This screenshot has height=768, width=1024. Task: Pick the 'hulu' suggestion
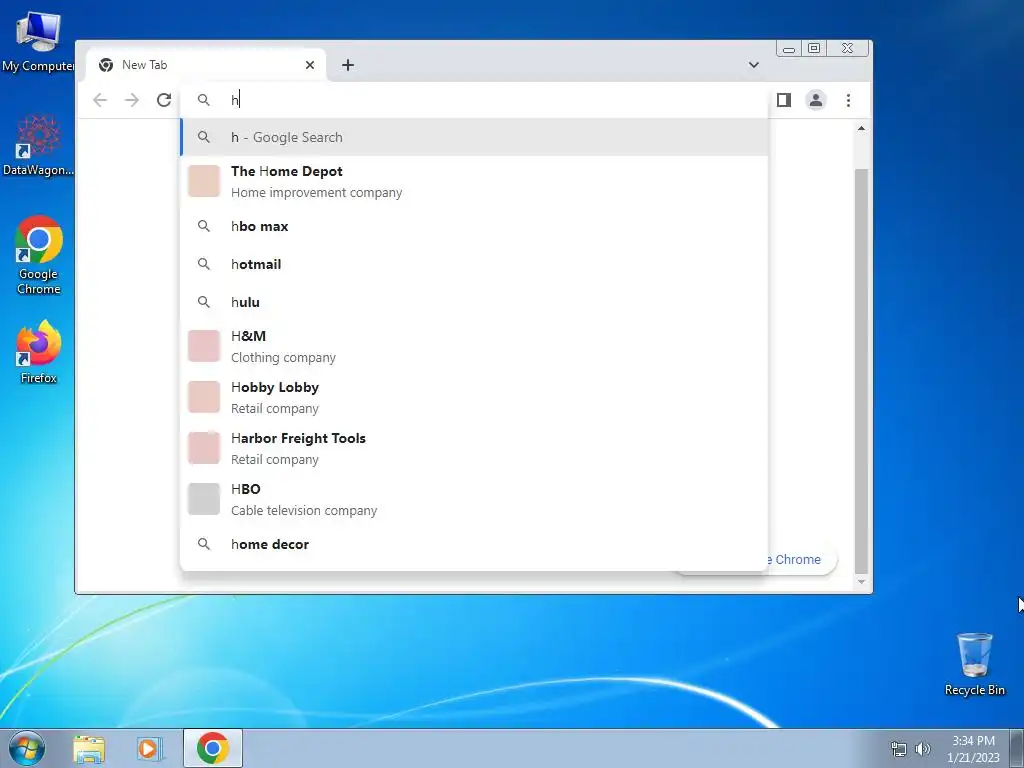[x=474, y=302]
